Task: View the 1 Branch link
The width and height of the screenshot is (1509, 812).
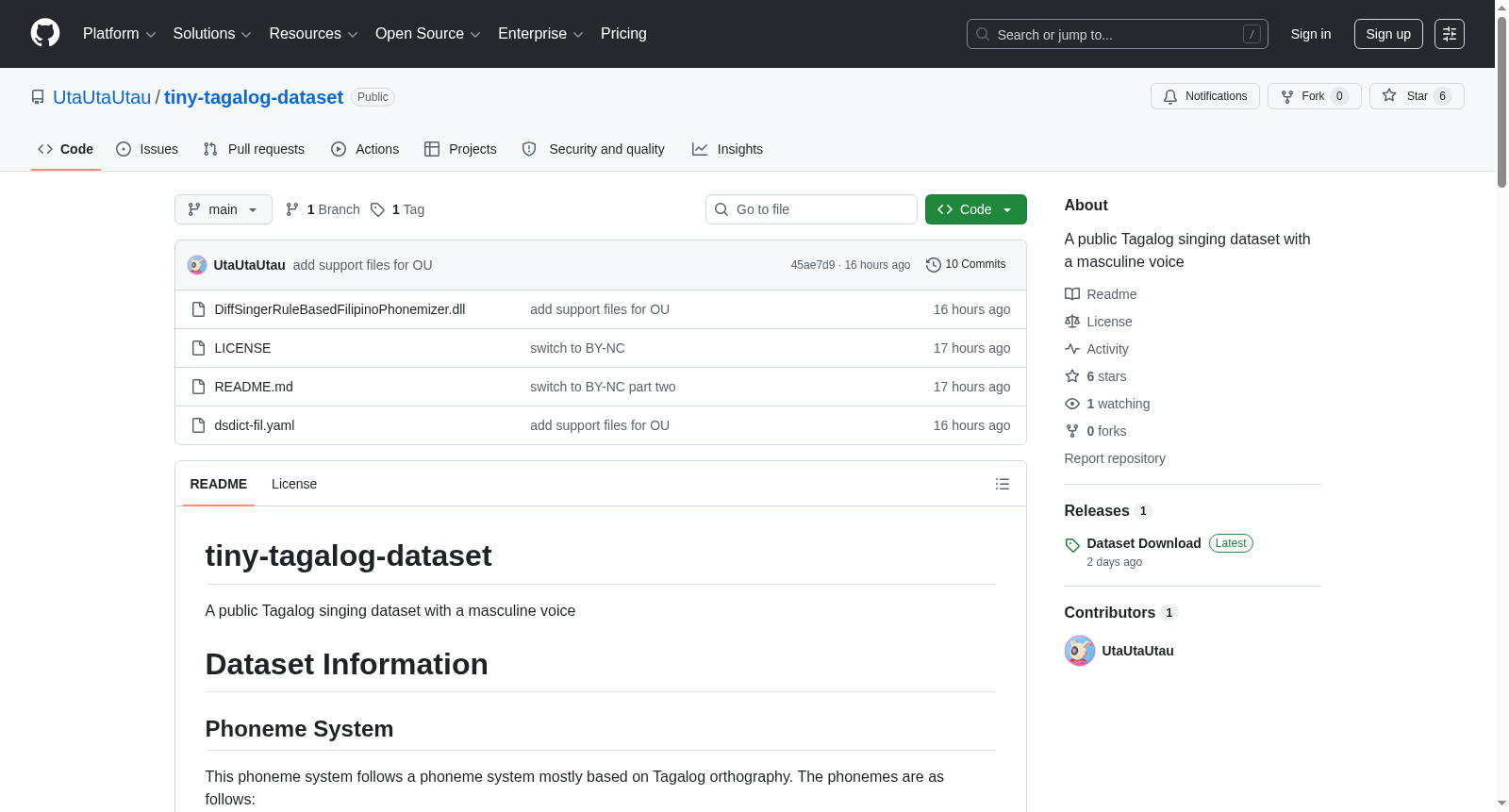Action: 323,209
